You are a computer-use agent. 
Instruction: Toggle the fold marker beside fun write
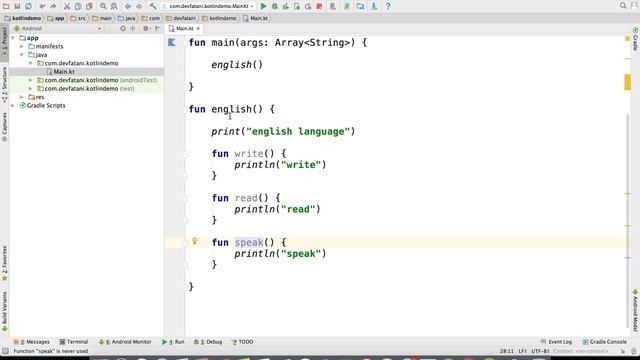(185, 154)
